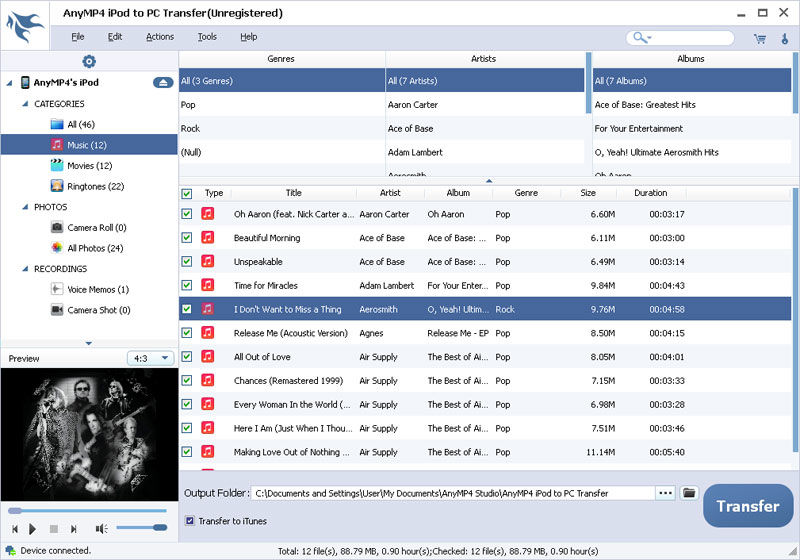Open the shopping cart purchase icon

(760, 39)
